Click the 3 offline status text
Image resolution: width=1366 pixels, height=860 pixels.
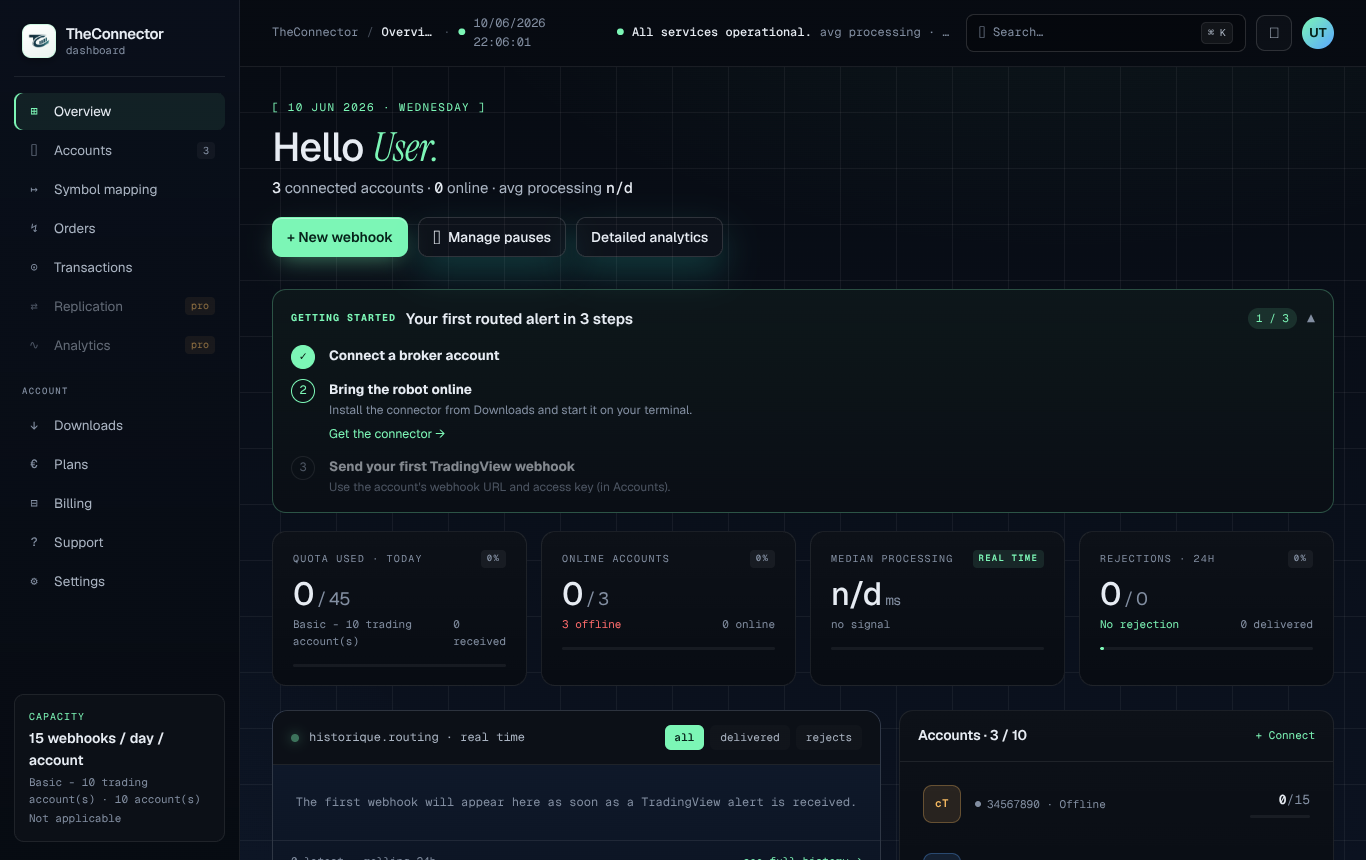pyautogui.click(x=591, y=624)
